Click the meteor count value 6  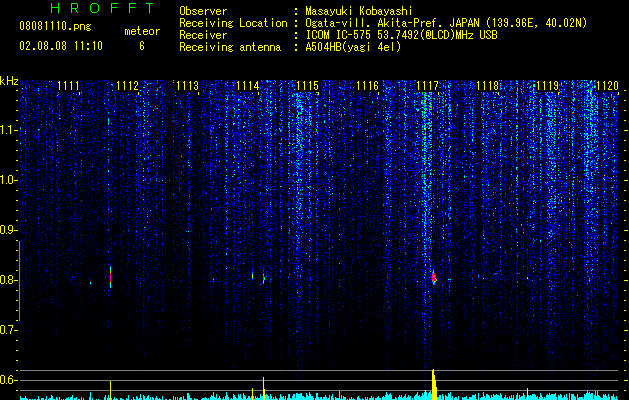142,46
